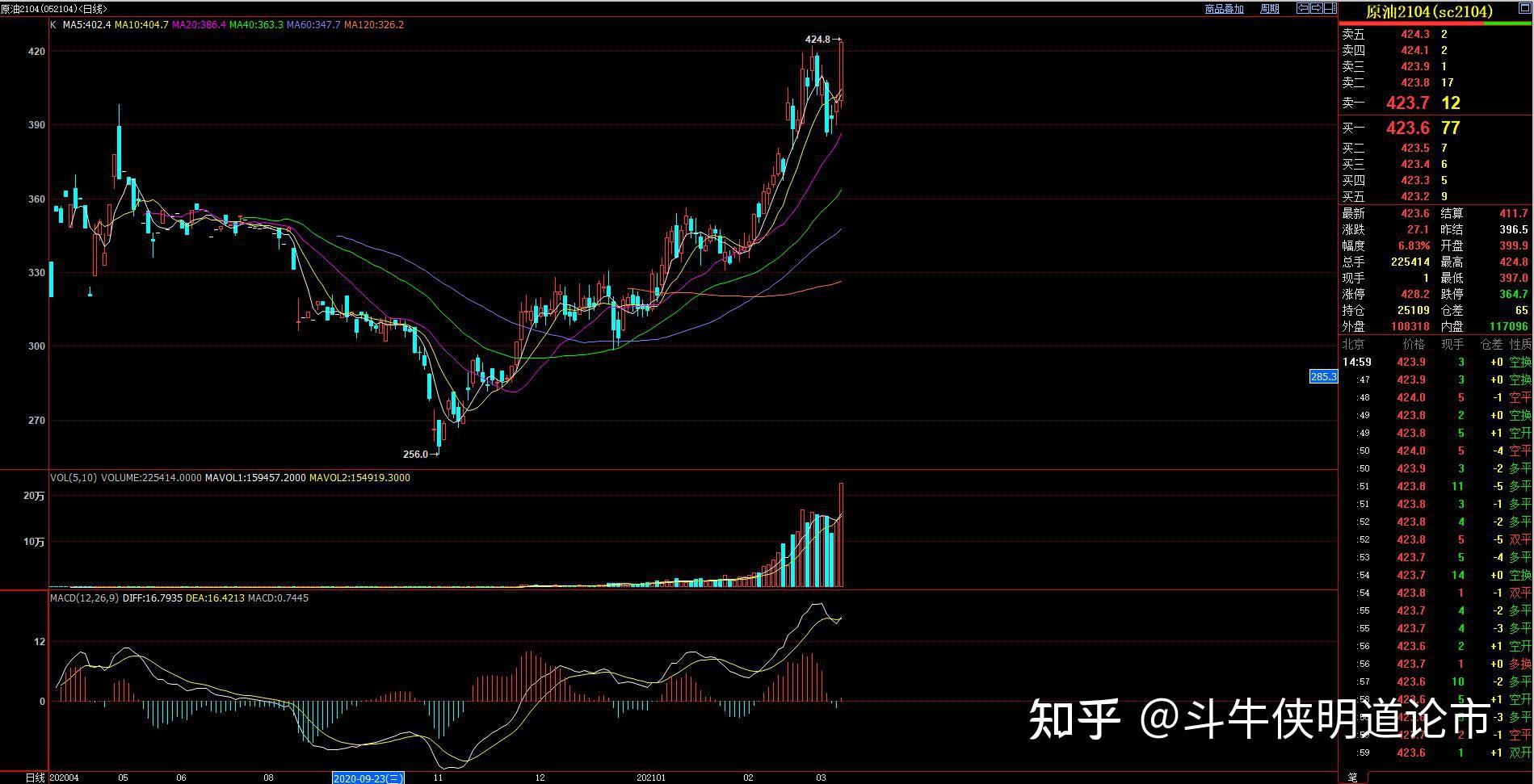Click the 256.0 low price annotation
Viewport: 1534px width, 784px height.
pos(415,455)
